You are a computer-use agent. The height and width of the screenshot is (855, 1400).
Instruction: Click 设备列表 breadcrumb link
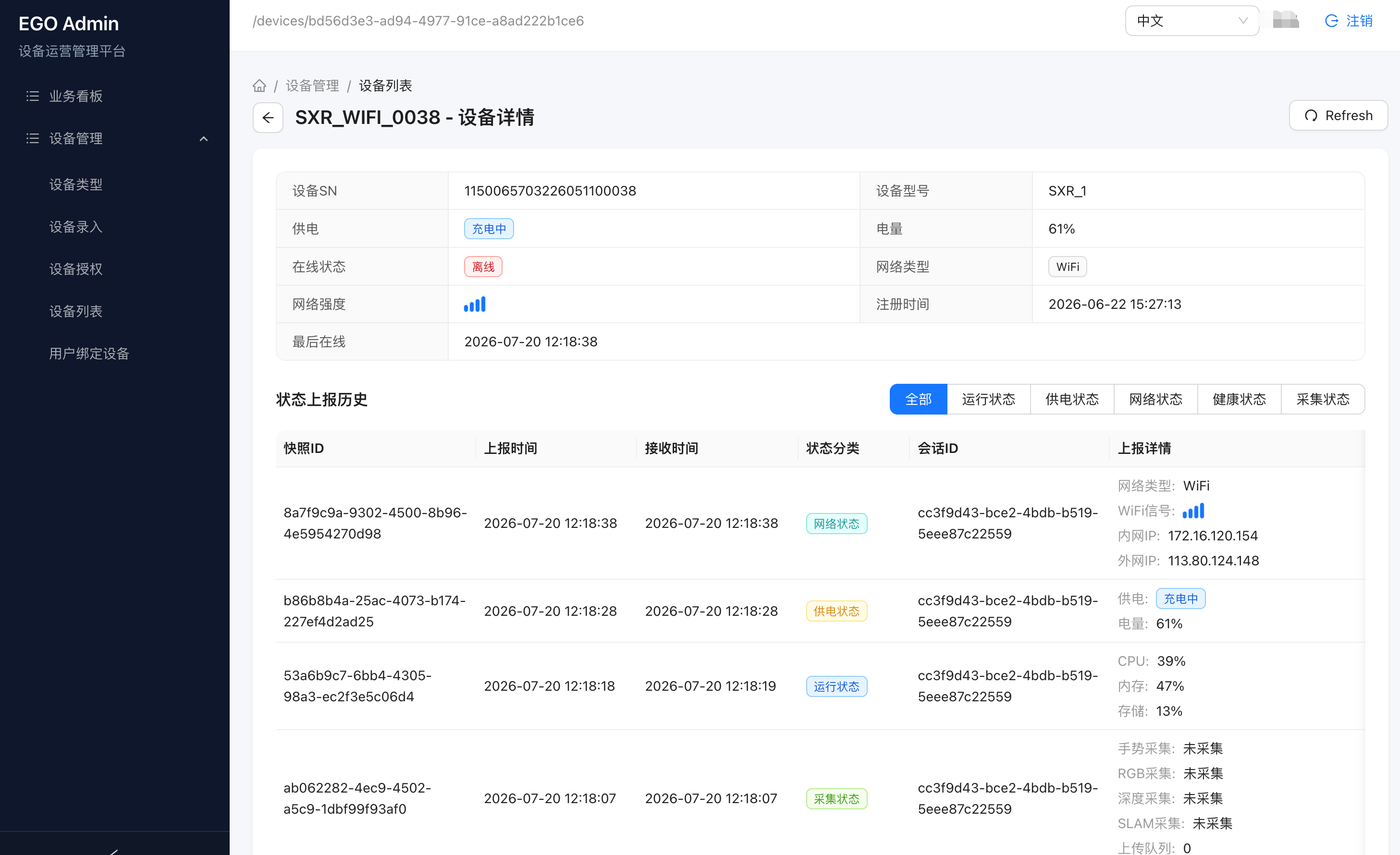385,86
